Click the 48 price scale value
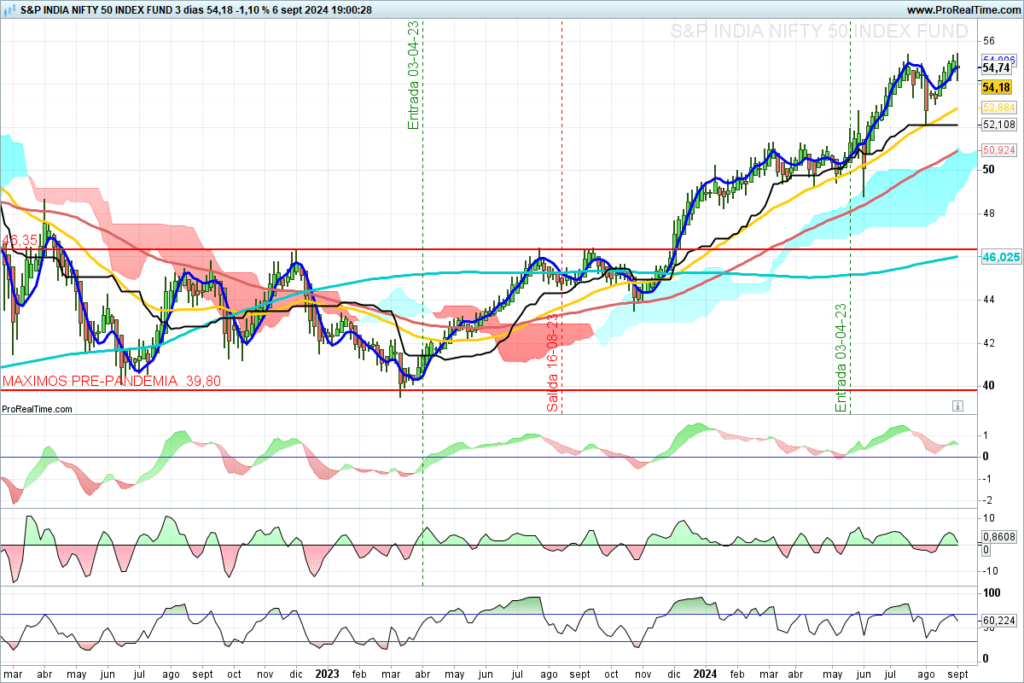Viewport: 1024px width, 683px height. pos(989,213)
